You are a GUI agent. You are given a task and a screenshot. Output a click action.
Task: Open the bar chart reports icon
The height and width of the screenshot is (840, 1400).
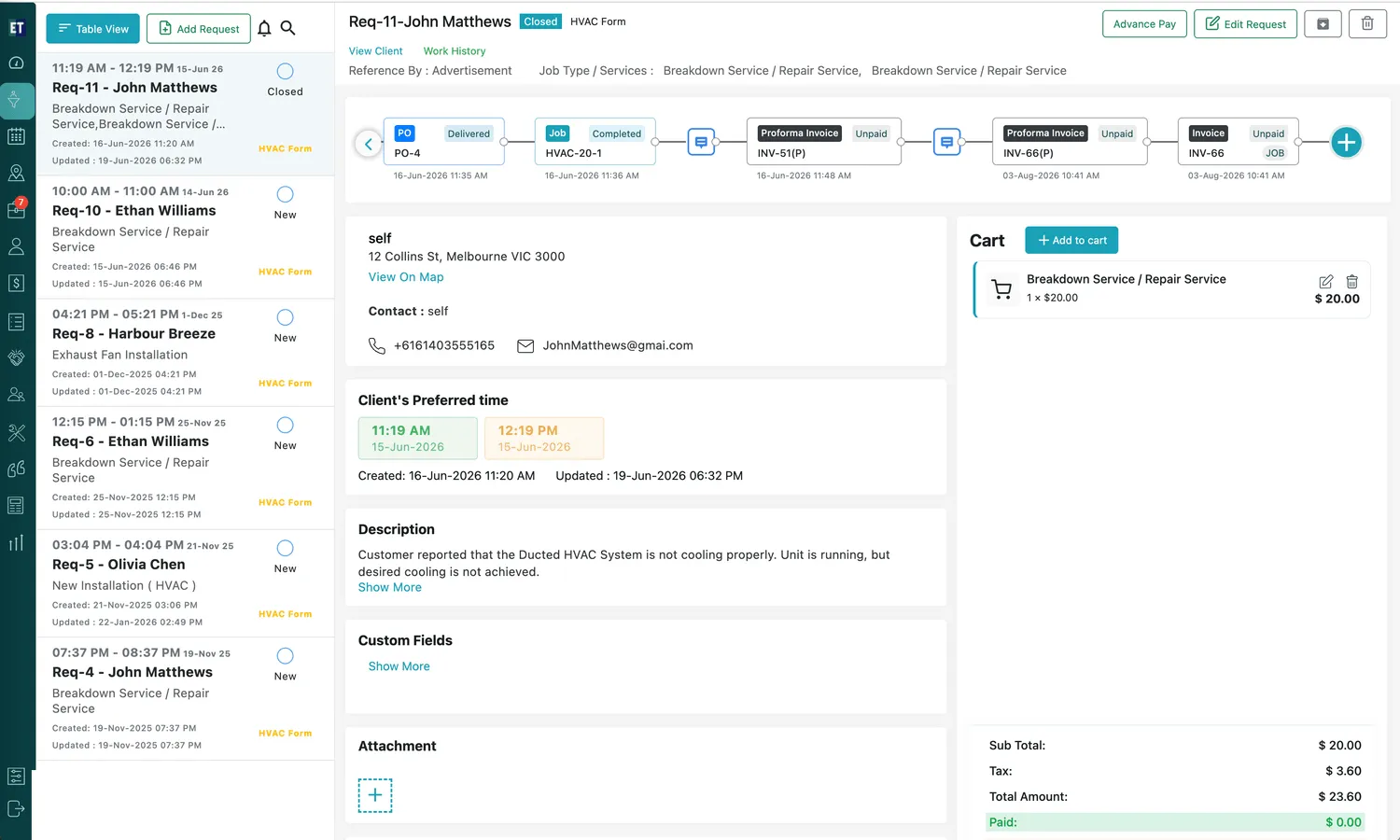(16, 542)
